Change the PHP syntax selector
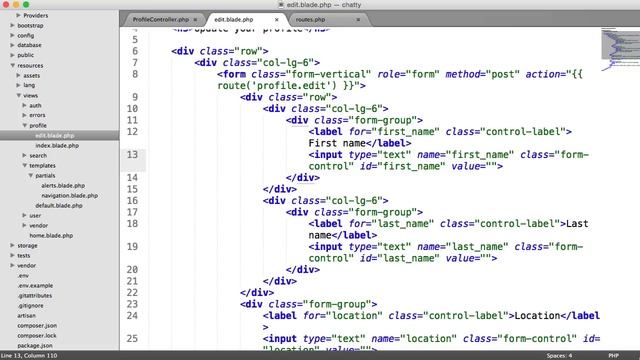The image size is (640, 360). pos(613,356)
